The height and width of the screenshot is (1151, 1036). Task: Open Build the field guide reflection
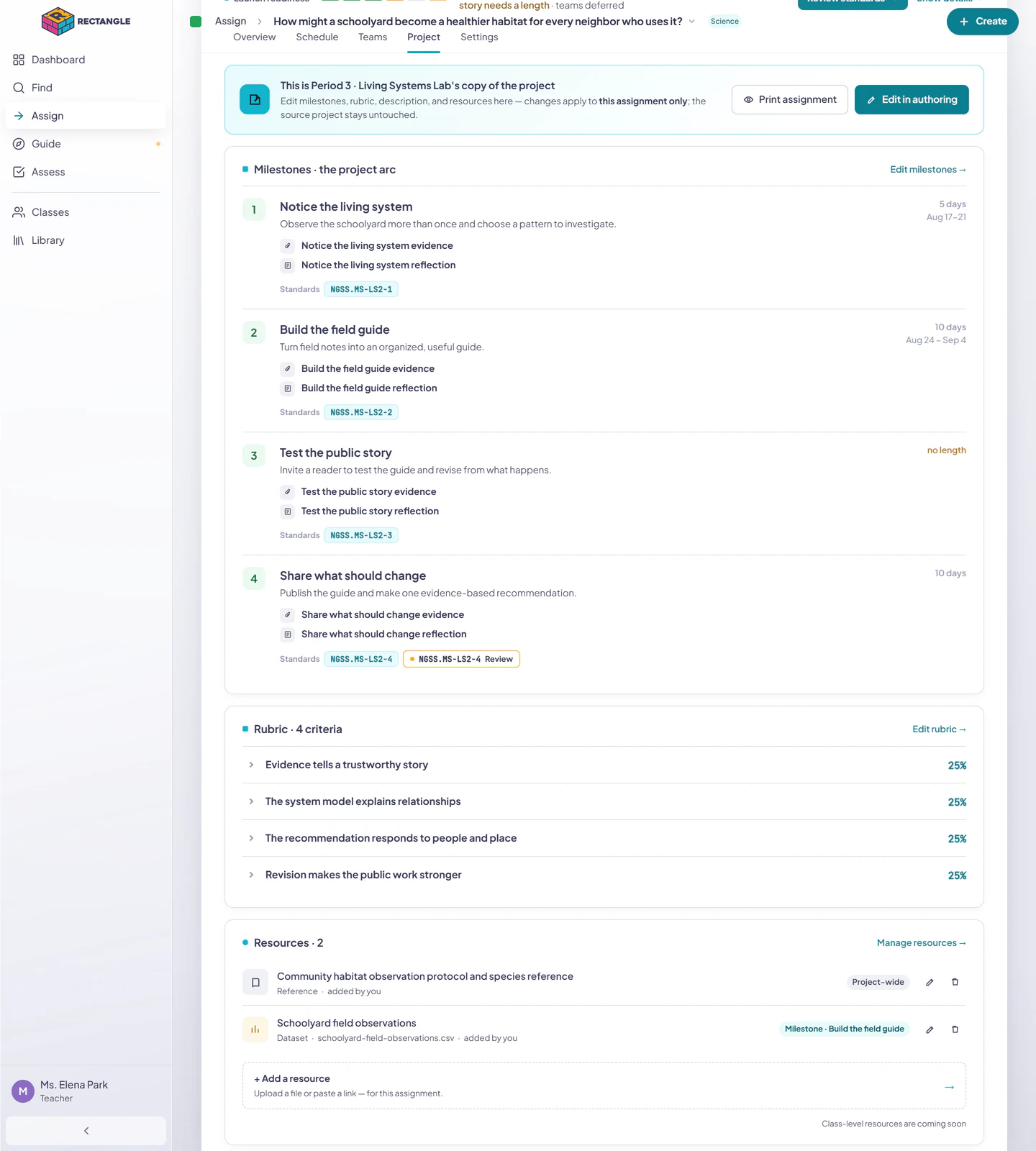click(369, 388)
